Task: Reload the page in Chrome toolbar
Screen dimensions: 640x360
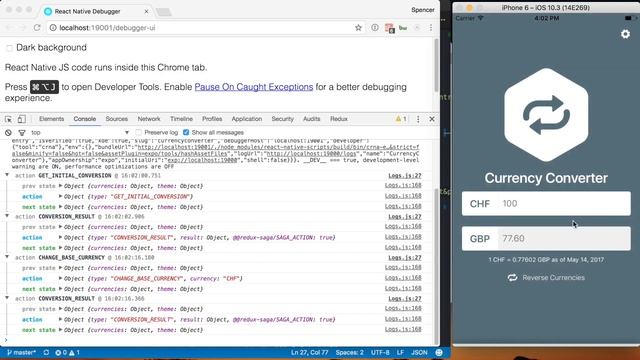Action: click(37, 27)
